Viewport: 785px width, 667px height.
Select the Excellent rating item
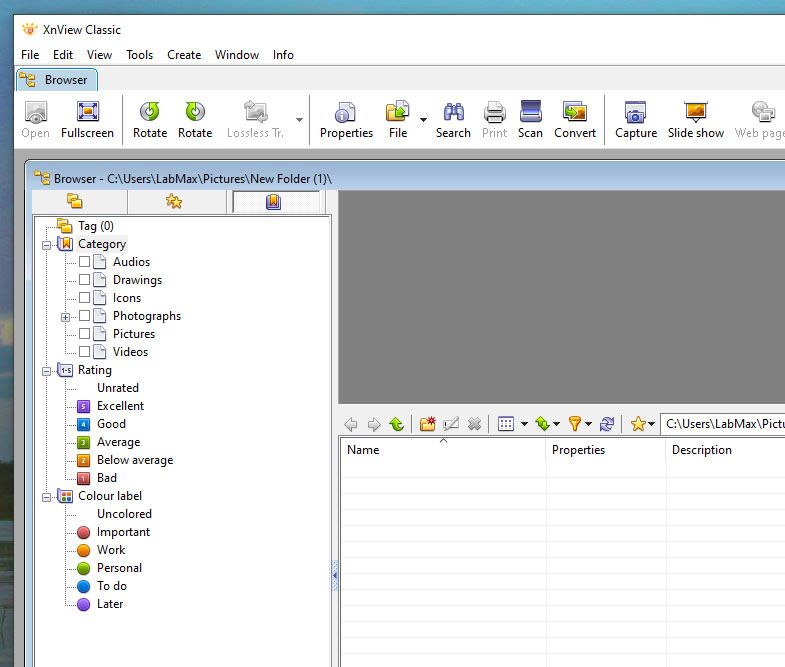(111, 406)
